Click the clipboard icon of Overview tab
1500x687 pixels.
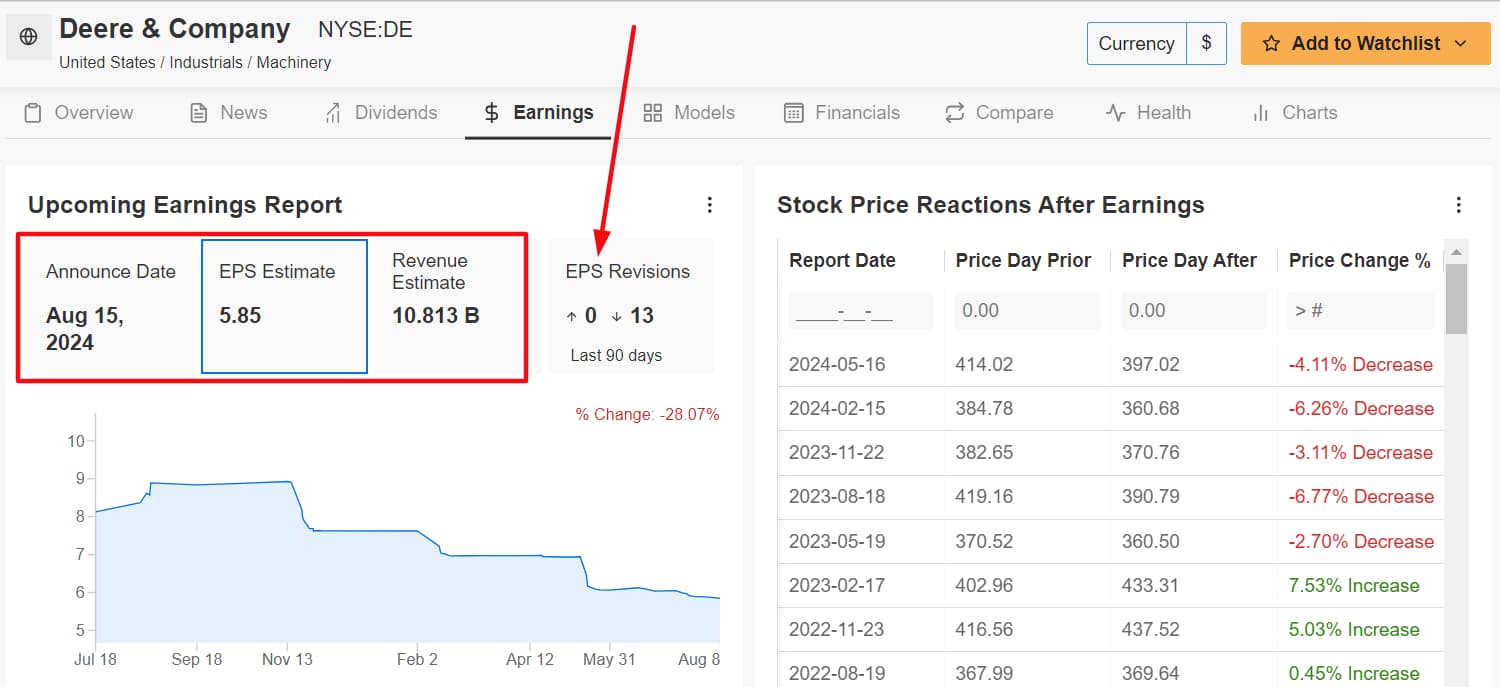tap(33, 113)
